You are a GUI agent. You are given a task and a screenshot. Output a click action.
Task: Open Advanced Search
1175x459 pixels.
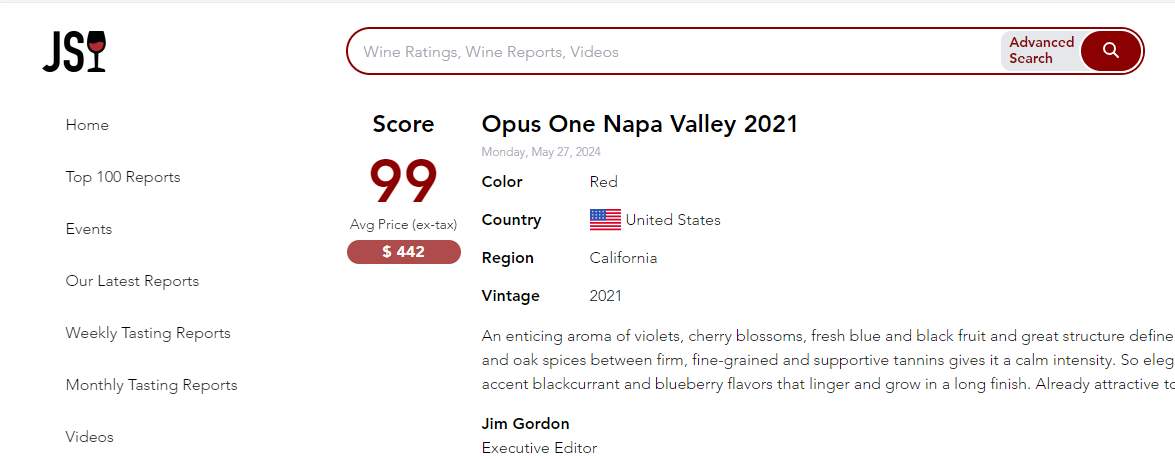tap(1040, 51)
